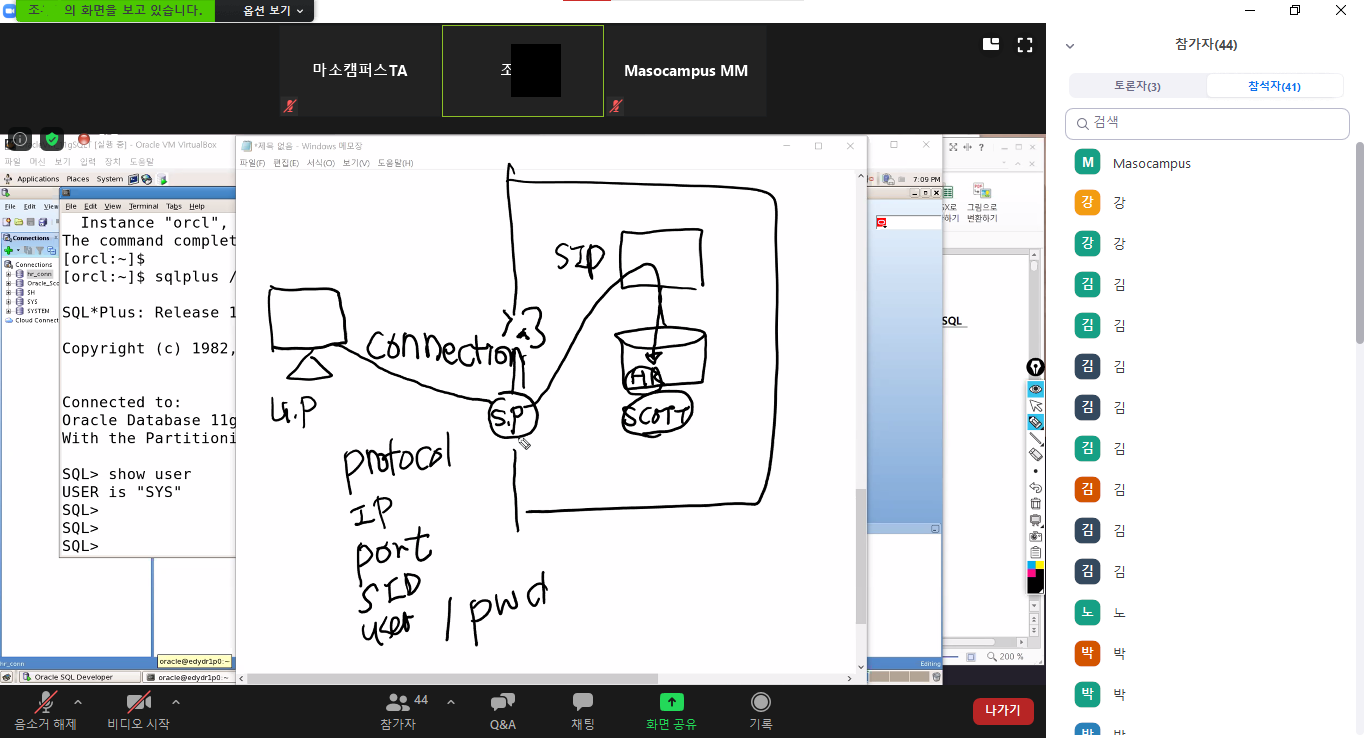
Task: Open the Q&A panel
Action: [502, 710]
